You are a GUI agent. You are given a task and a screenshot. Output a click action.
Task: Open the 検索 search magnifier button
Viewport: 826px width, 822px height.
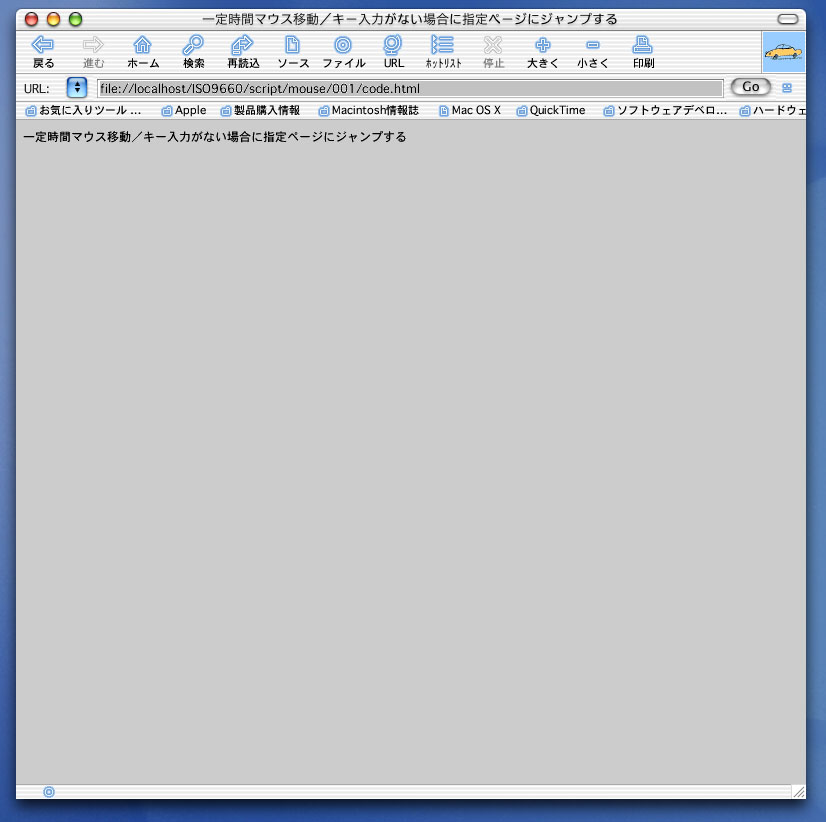pos(193,52)
